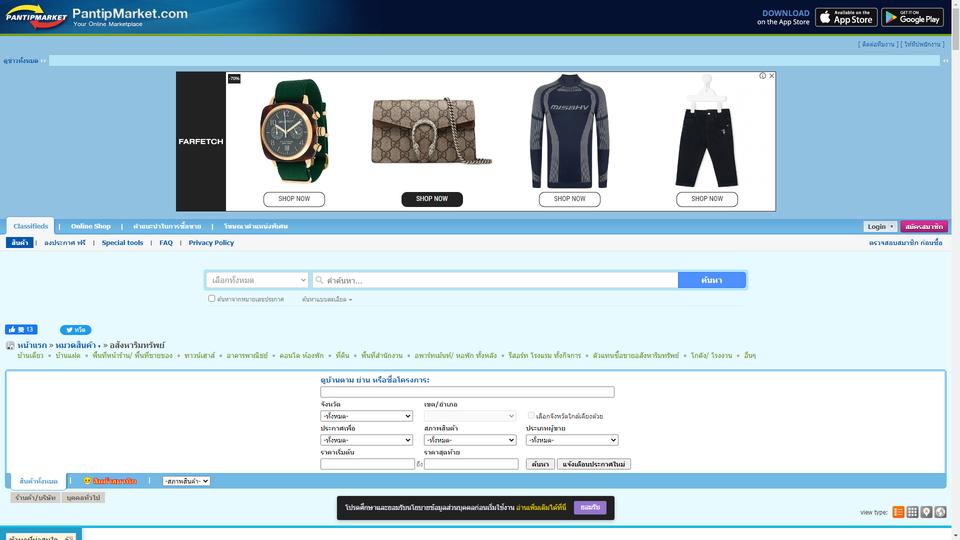Open the black pants product image
The width and height of the screenshot is (960, 540).
707,131
